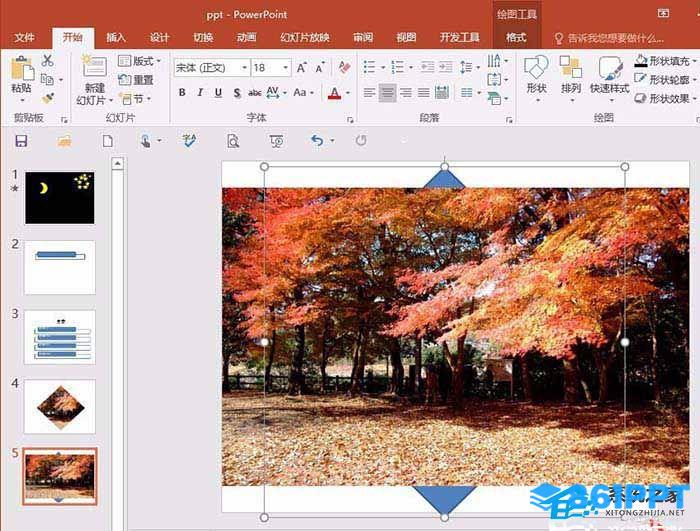Screen dimensions: 700x531
Task: Switch to the 设计 Design tab
Action: 159,38
